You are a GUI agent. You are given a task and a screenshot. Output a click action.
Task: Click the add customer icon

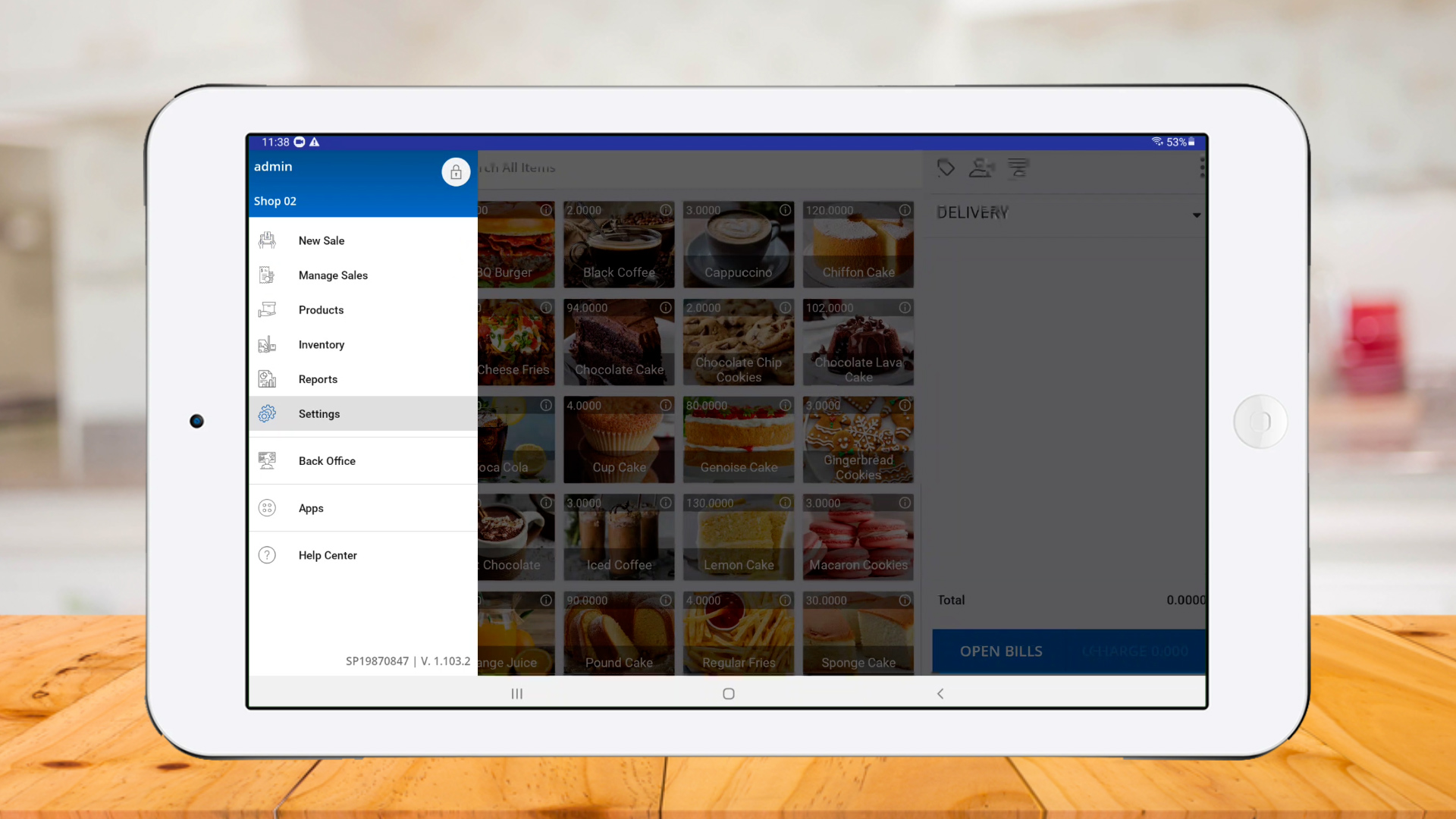pyautogui.click(x=981, y=168)
